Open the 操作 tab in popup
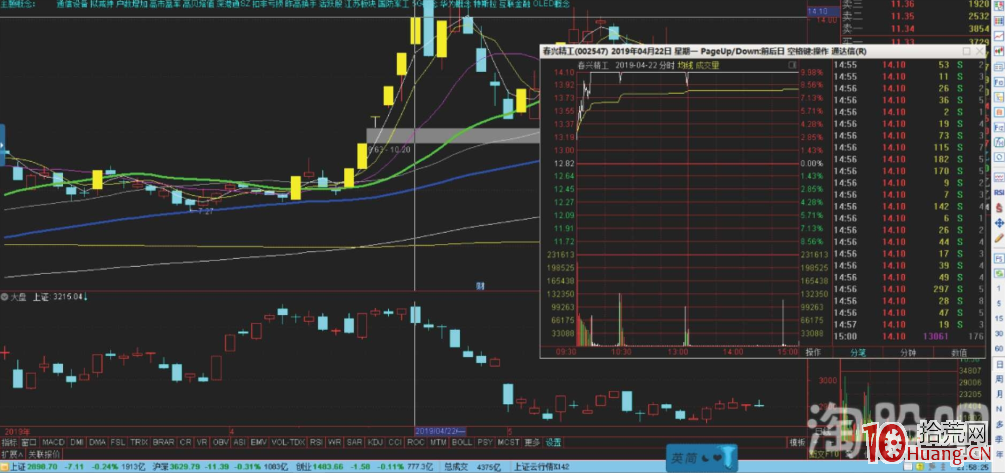Viewport: 1005px width, 473px height. 813,352
